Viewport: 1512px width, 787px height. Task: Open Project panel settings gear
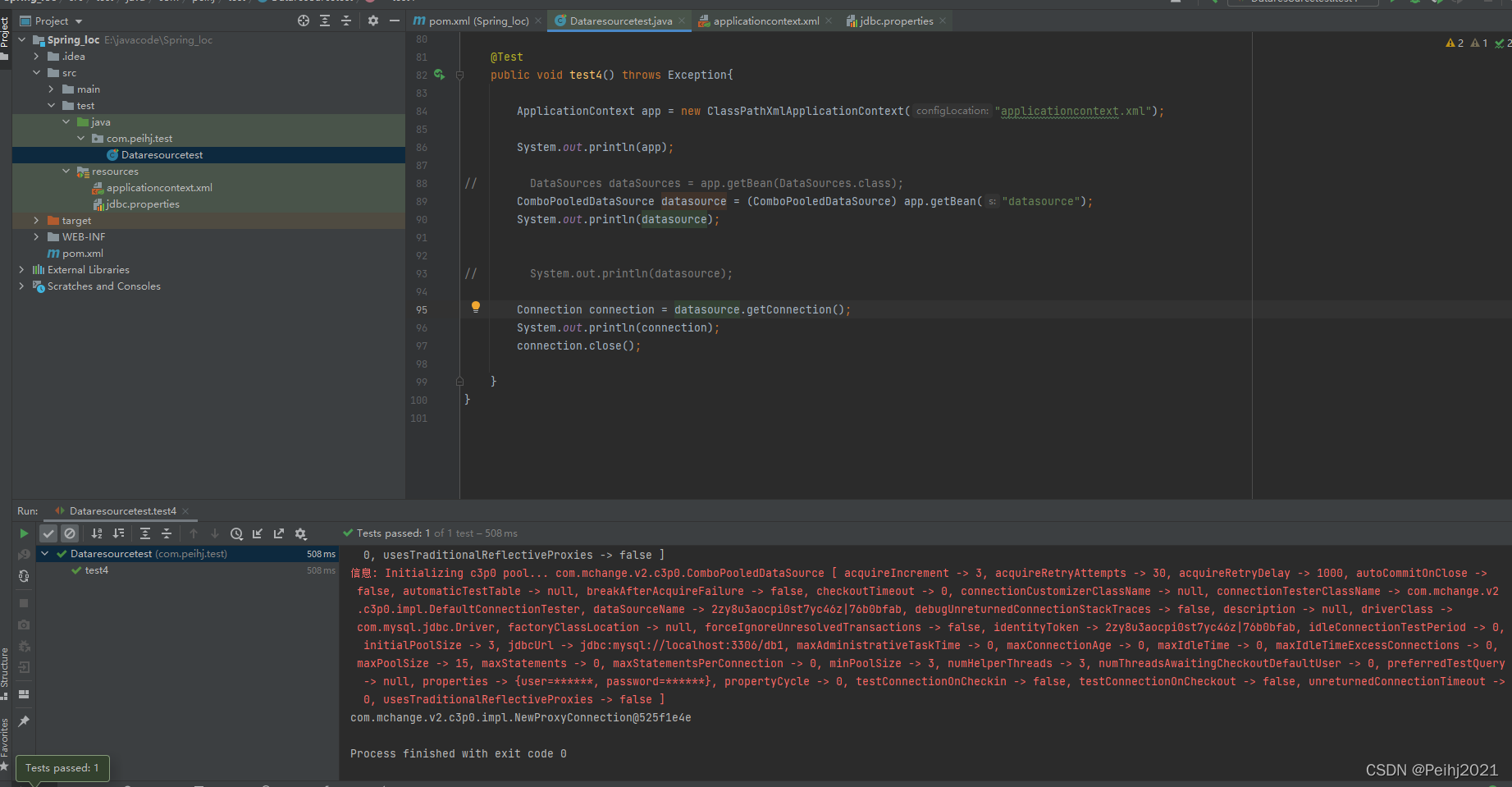373,21
